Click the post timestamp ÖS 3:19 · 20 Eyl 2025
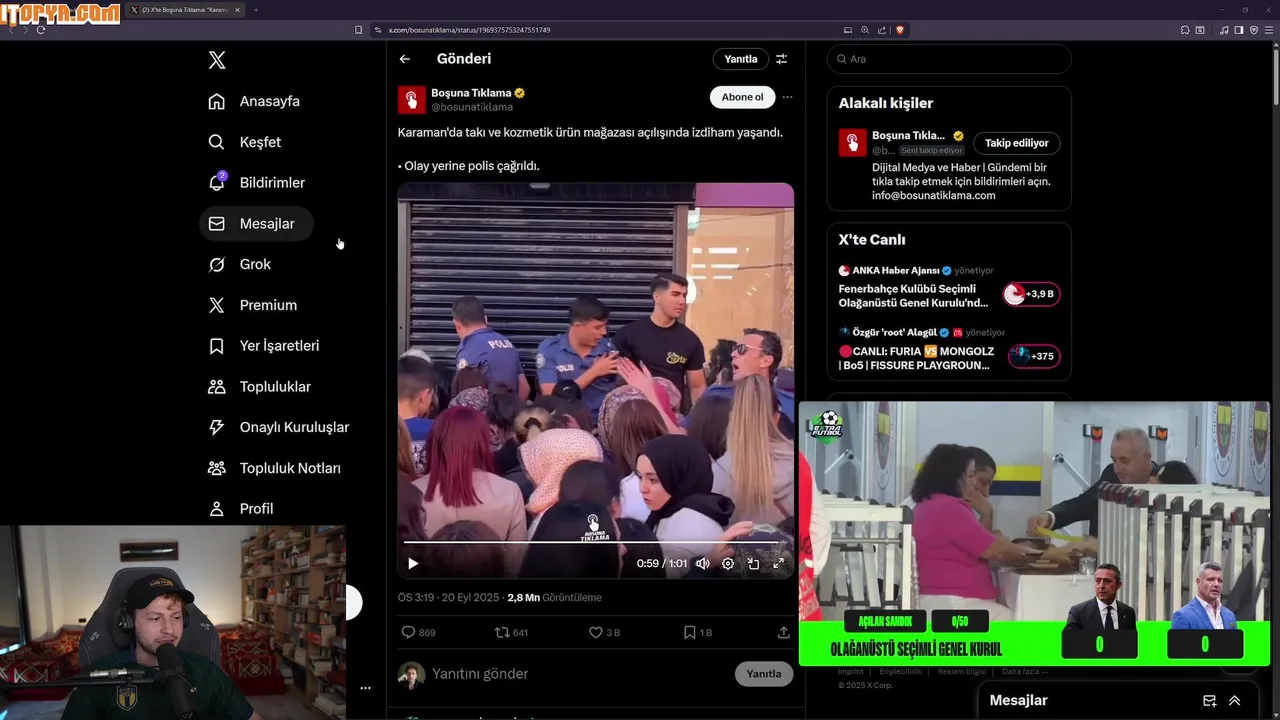 point(448,598)
